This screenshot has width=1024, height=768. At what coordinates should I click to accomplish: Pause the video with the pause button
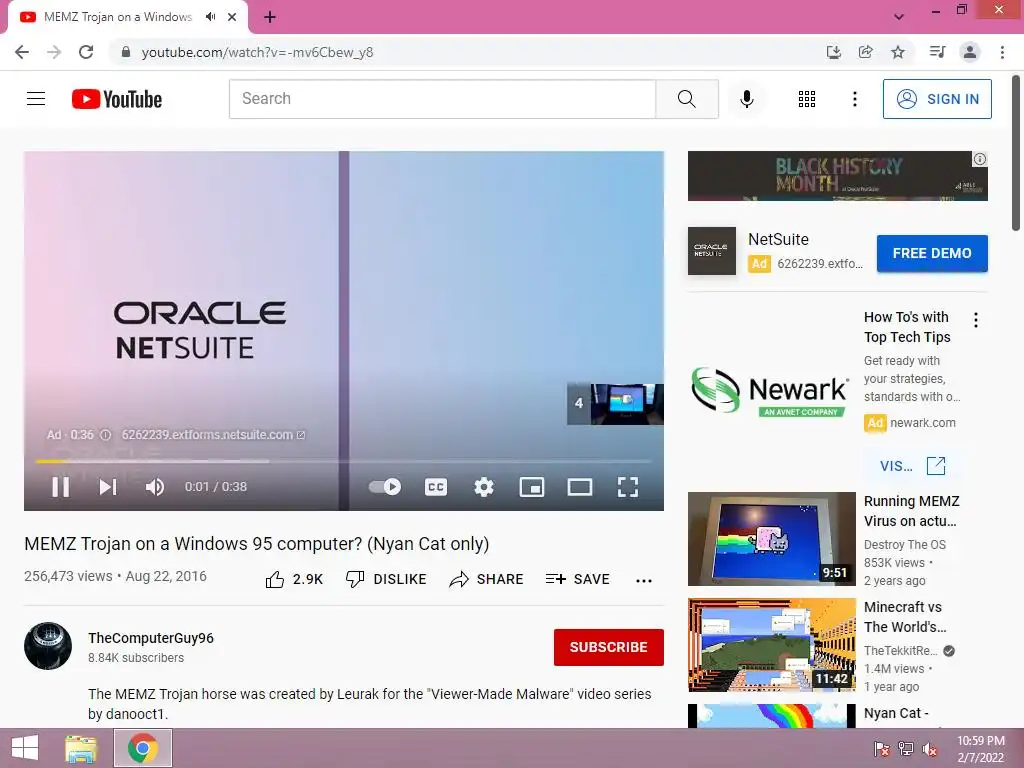pos(61,487)
